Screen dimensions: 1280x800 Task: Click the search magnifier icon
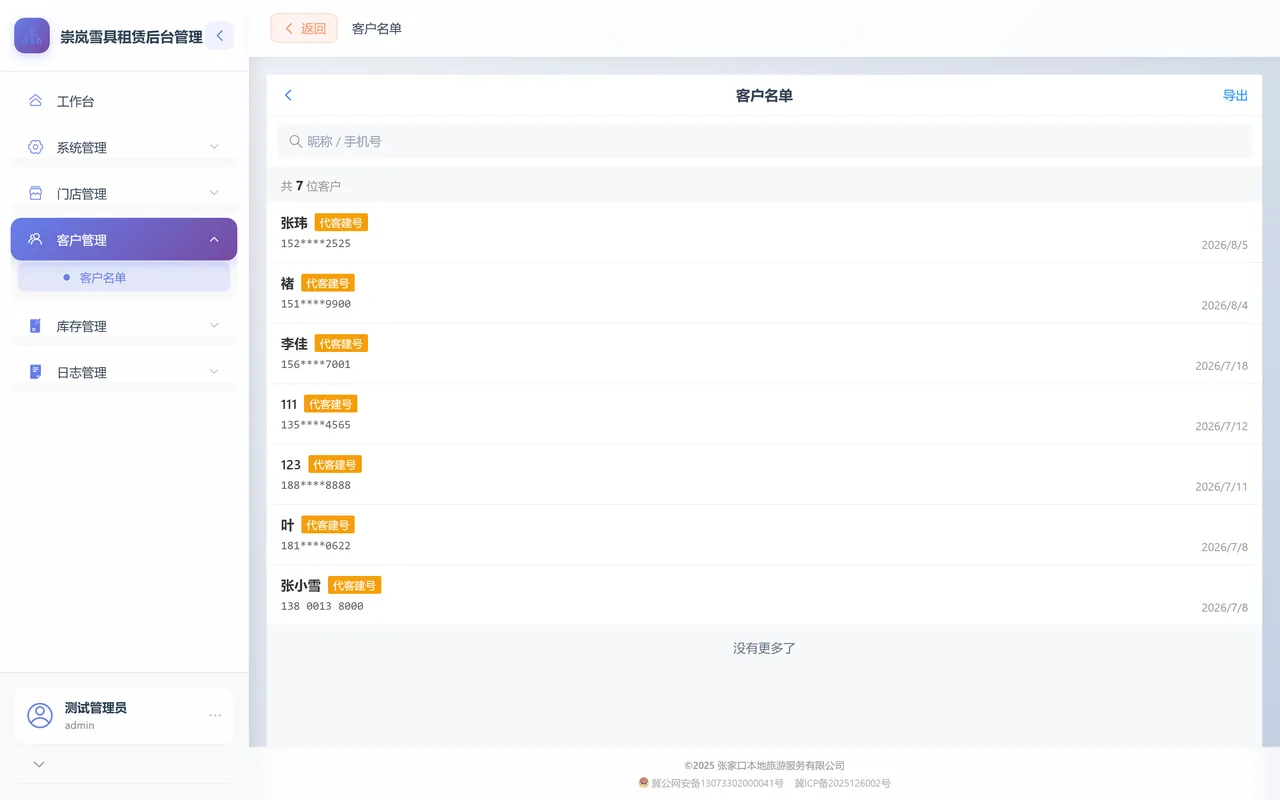(x=295, y=142)
